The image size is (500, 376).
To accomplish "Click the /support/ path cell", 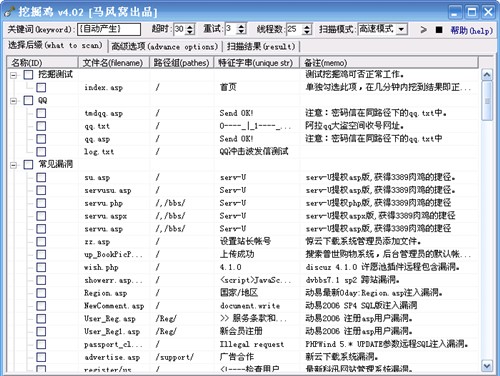I will click(x=174, y=357).
